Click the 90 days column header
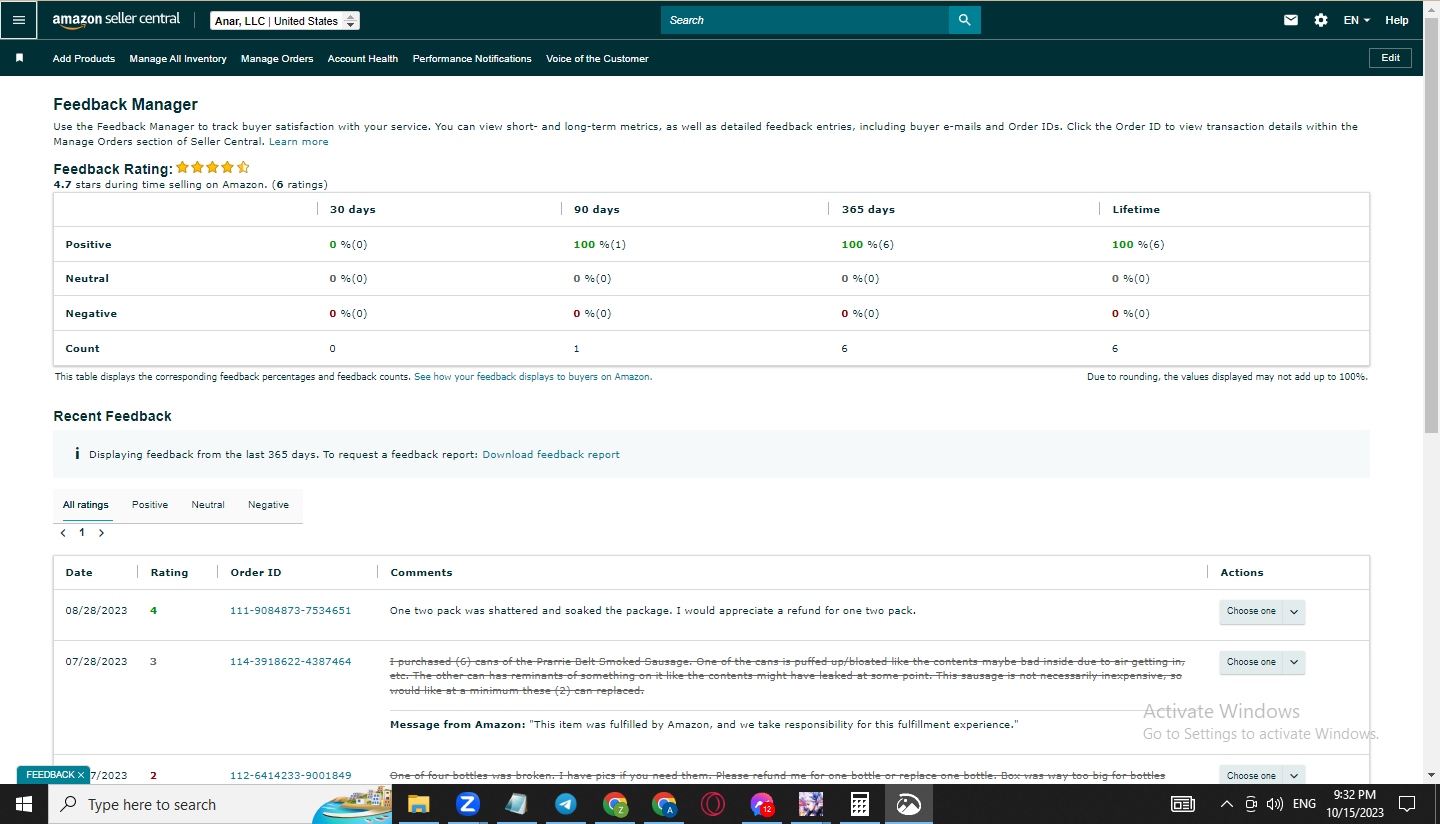 (x=597, y=210)
